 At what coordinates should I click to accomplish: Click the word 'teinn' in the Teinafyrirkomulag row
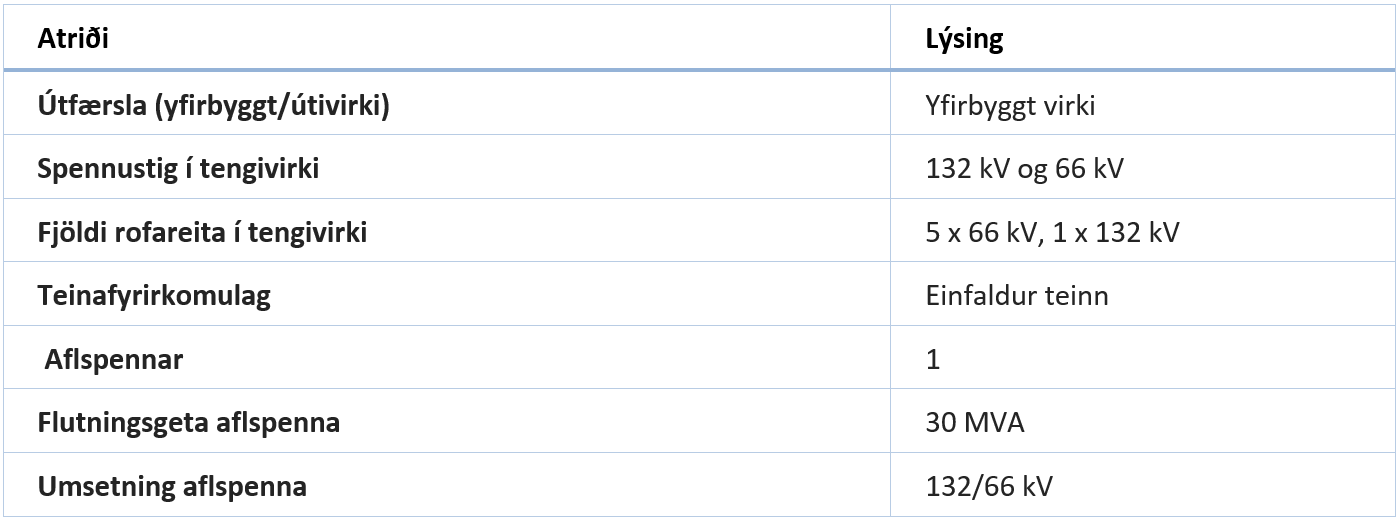coord(1077,296)
